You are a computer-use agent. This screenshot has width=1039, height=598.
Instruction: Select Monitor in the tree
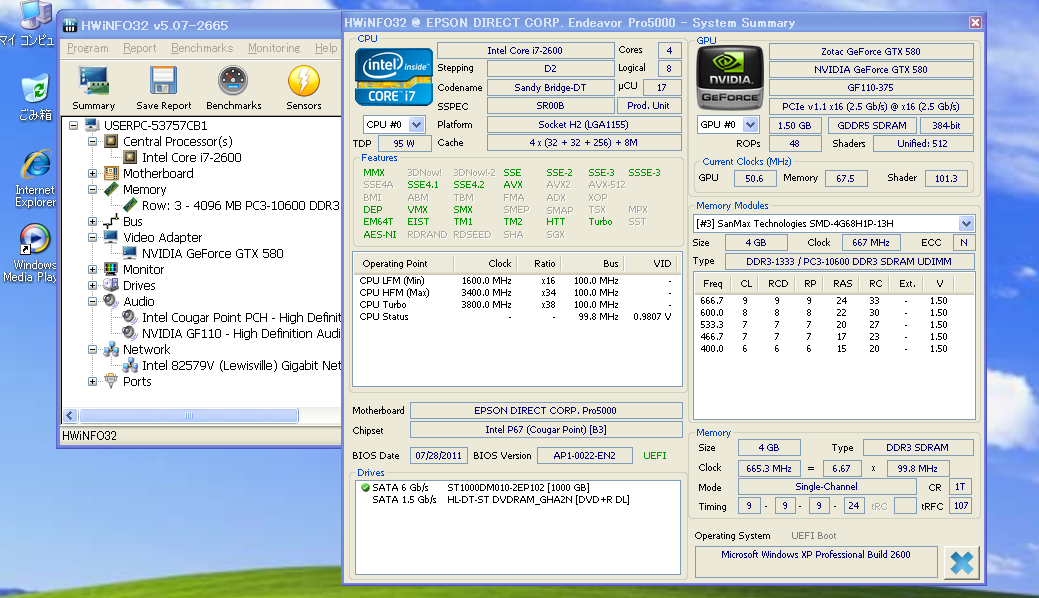click(143, 269)
